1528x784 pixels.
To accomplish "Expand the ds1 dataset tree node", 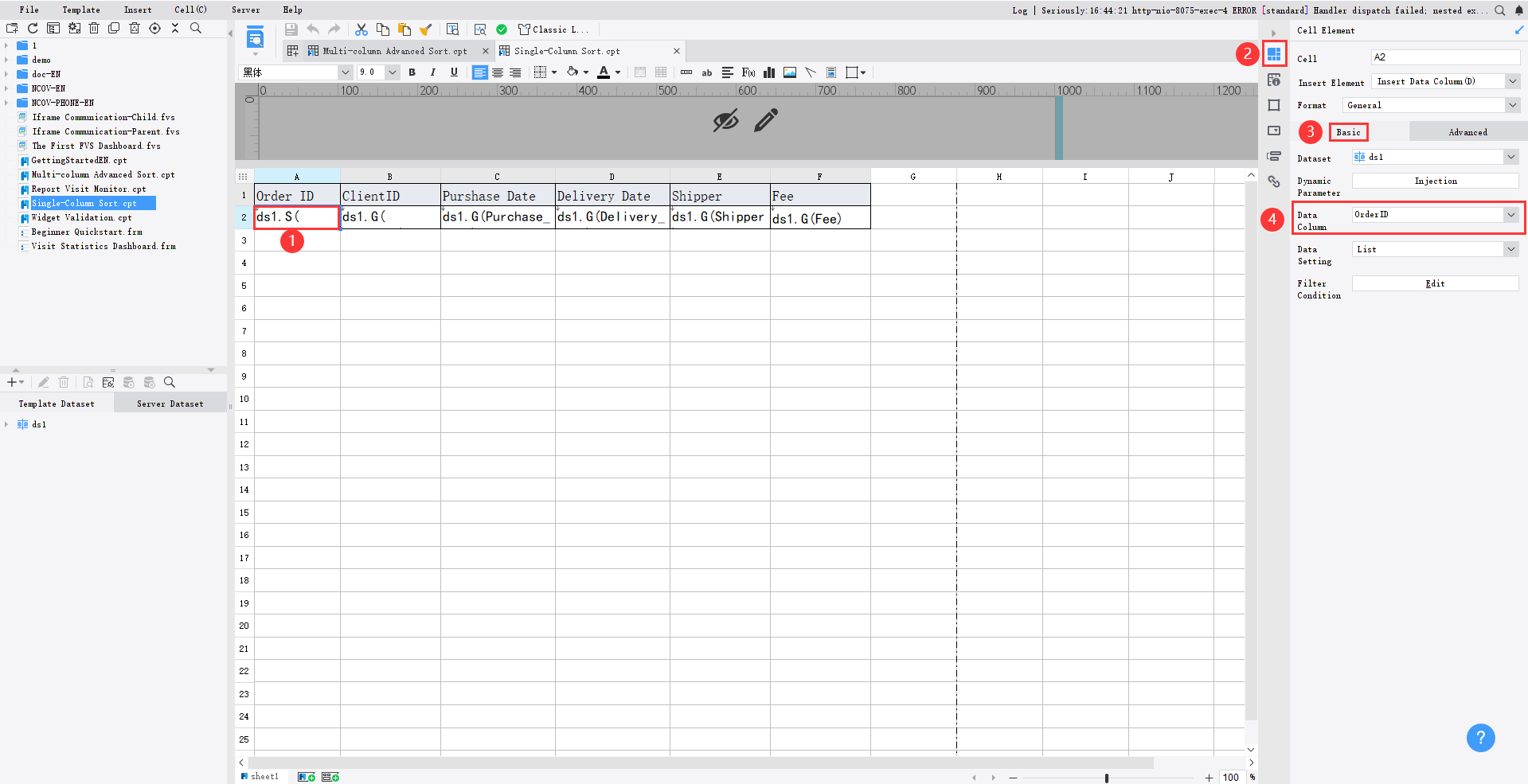I will click(8, 424).
